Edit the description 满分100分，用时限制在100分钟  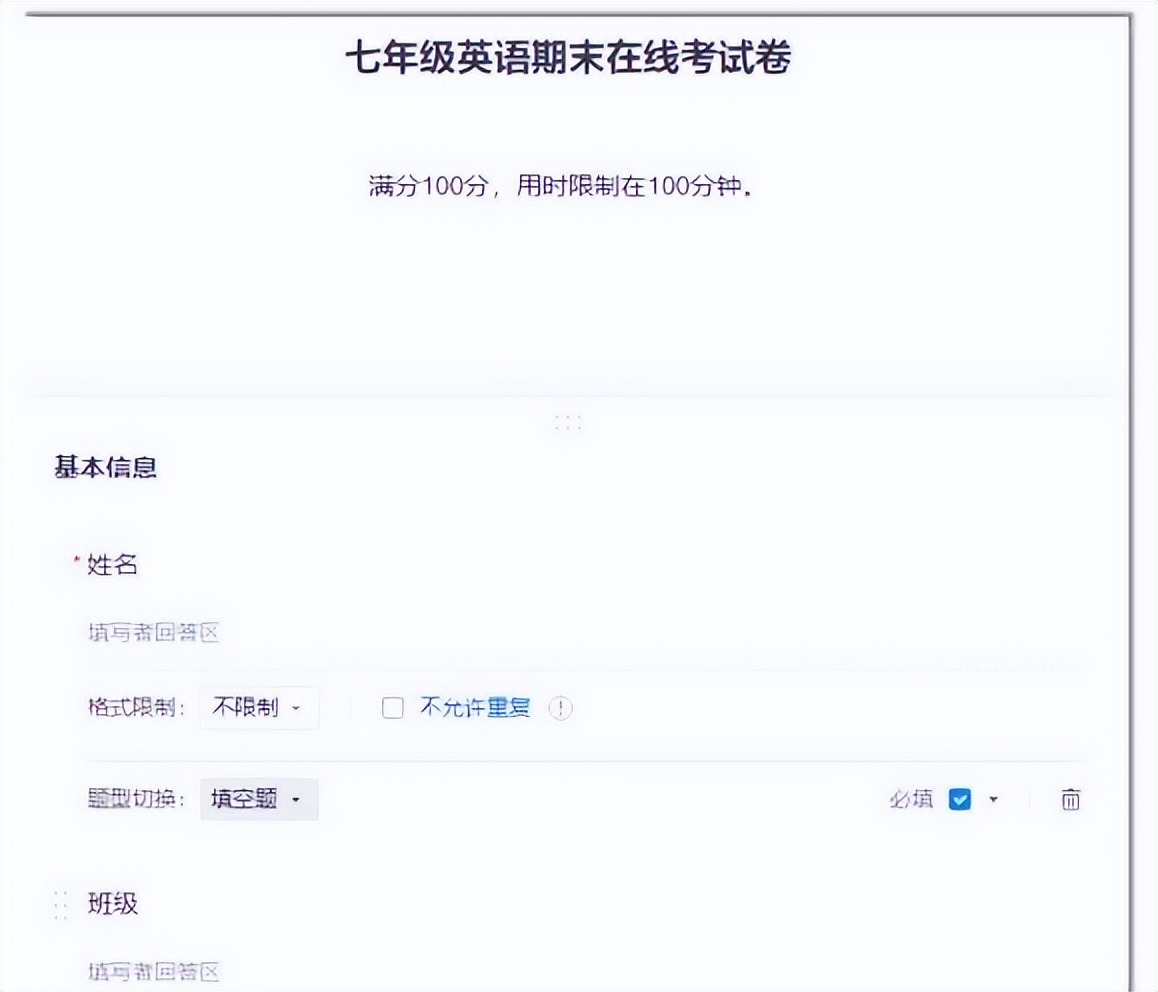click(x=561, y=185)
